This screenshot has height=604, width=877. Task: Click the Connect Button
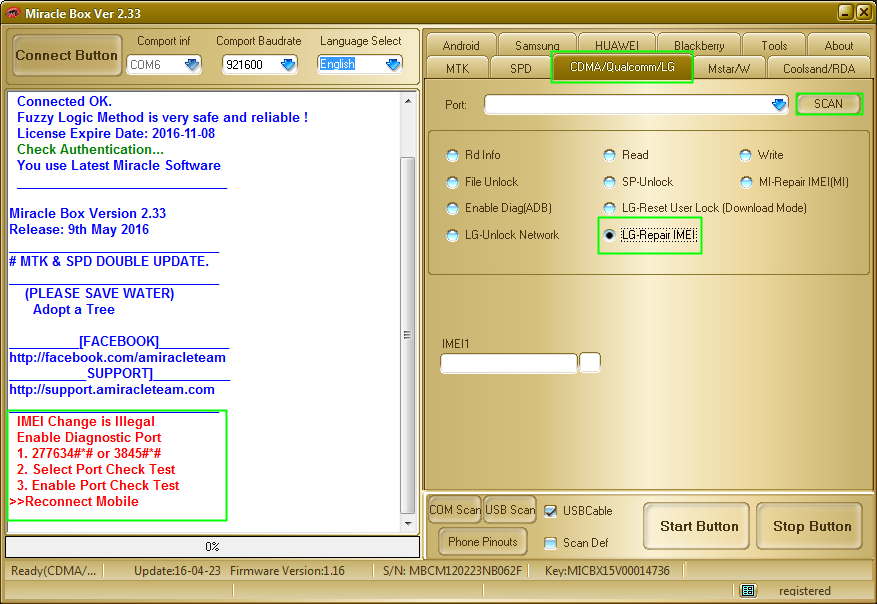pos(67,55)
